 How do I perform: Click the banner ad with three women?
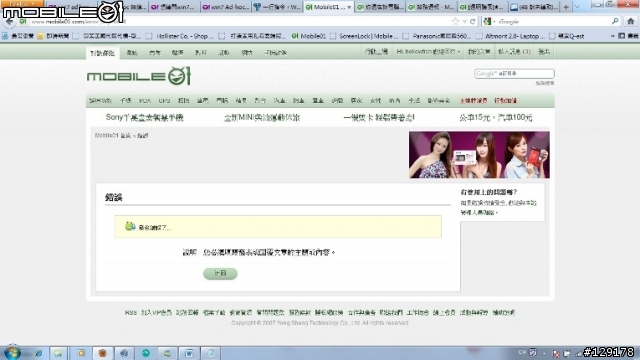click(479, 155)
